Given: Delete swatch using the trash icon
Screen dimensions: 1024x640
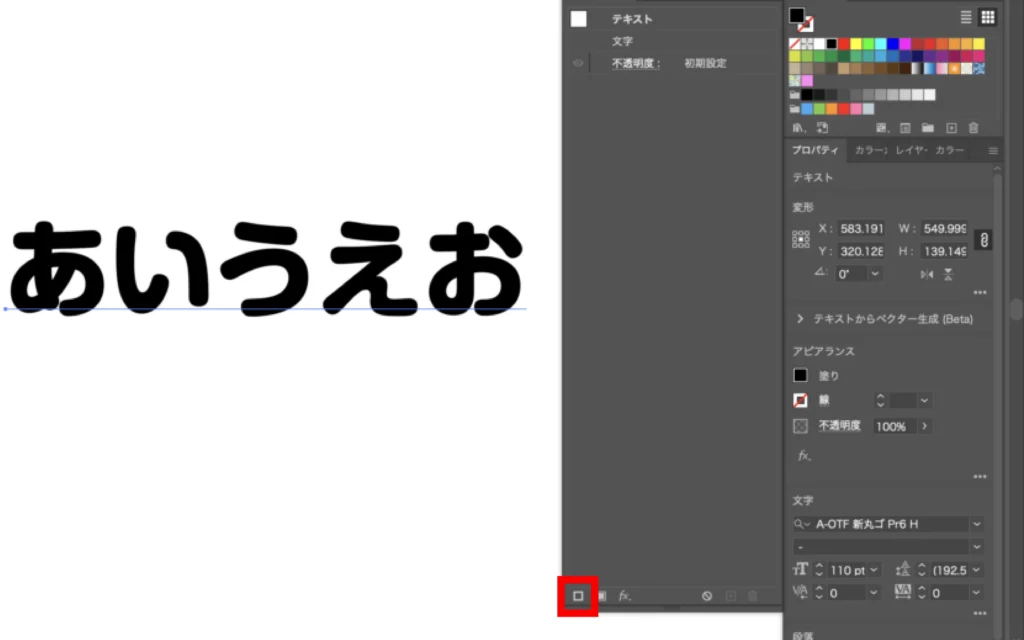Looking at the screenshot, I should point(973,128).
